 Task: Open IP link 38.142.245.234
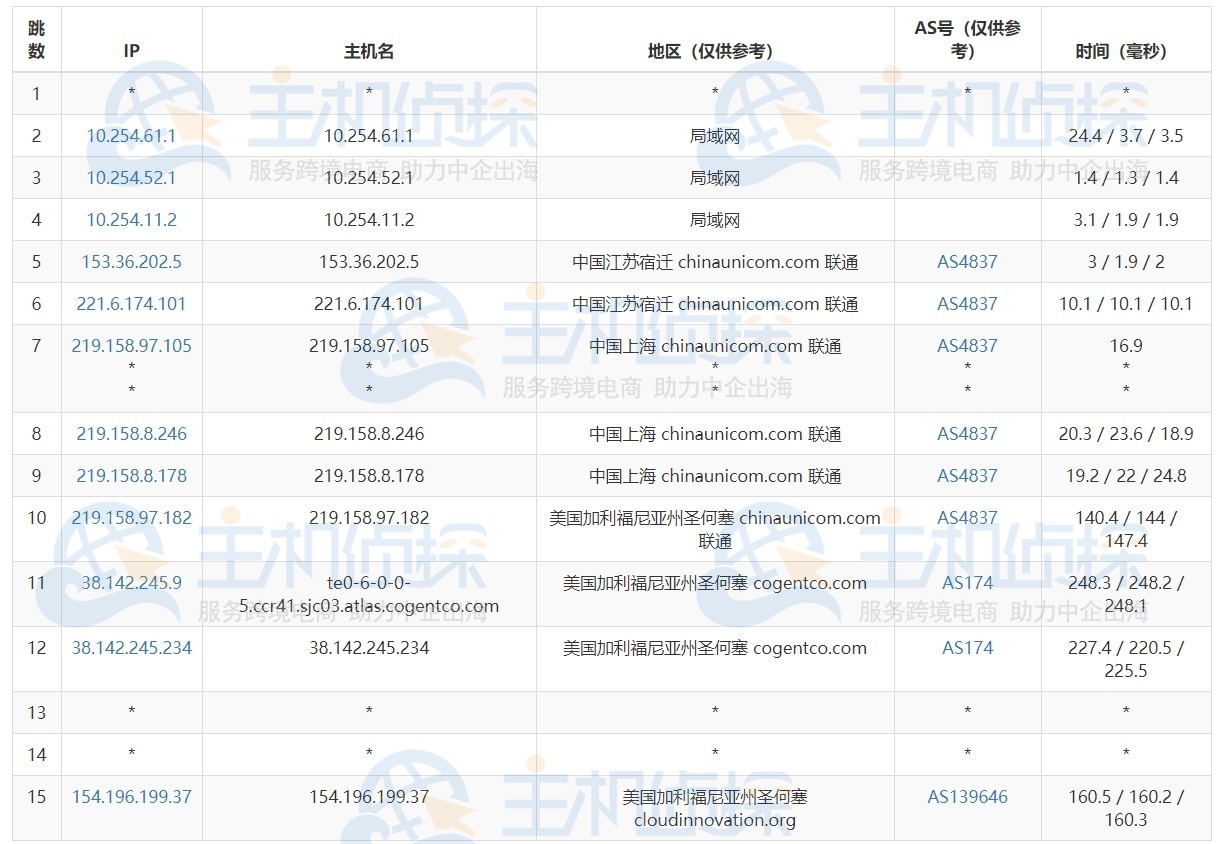point(131,648)
